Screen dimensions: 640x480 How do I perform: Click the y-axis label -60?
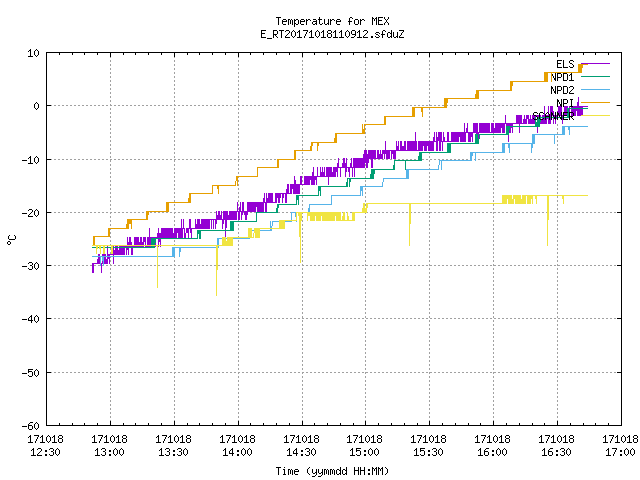click(31, 426)
